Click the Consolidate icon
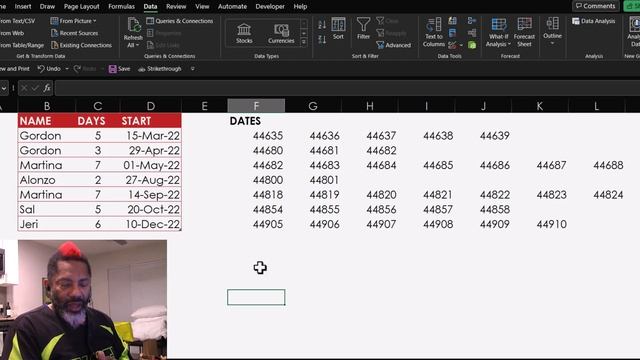Viewport: 640px width, 360px height. point(472,21)
